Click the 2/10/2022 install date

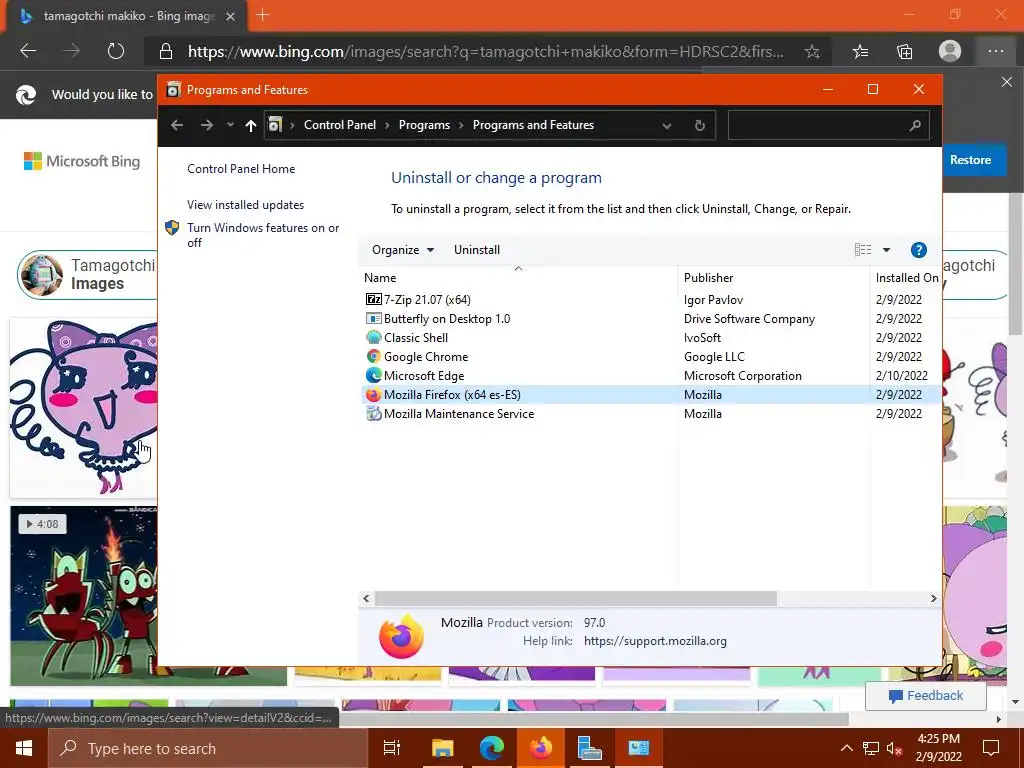[x=901, y=376]
